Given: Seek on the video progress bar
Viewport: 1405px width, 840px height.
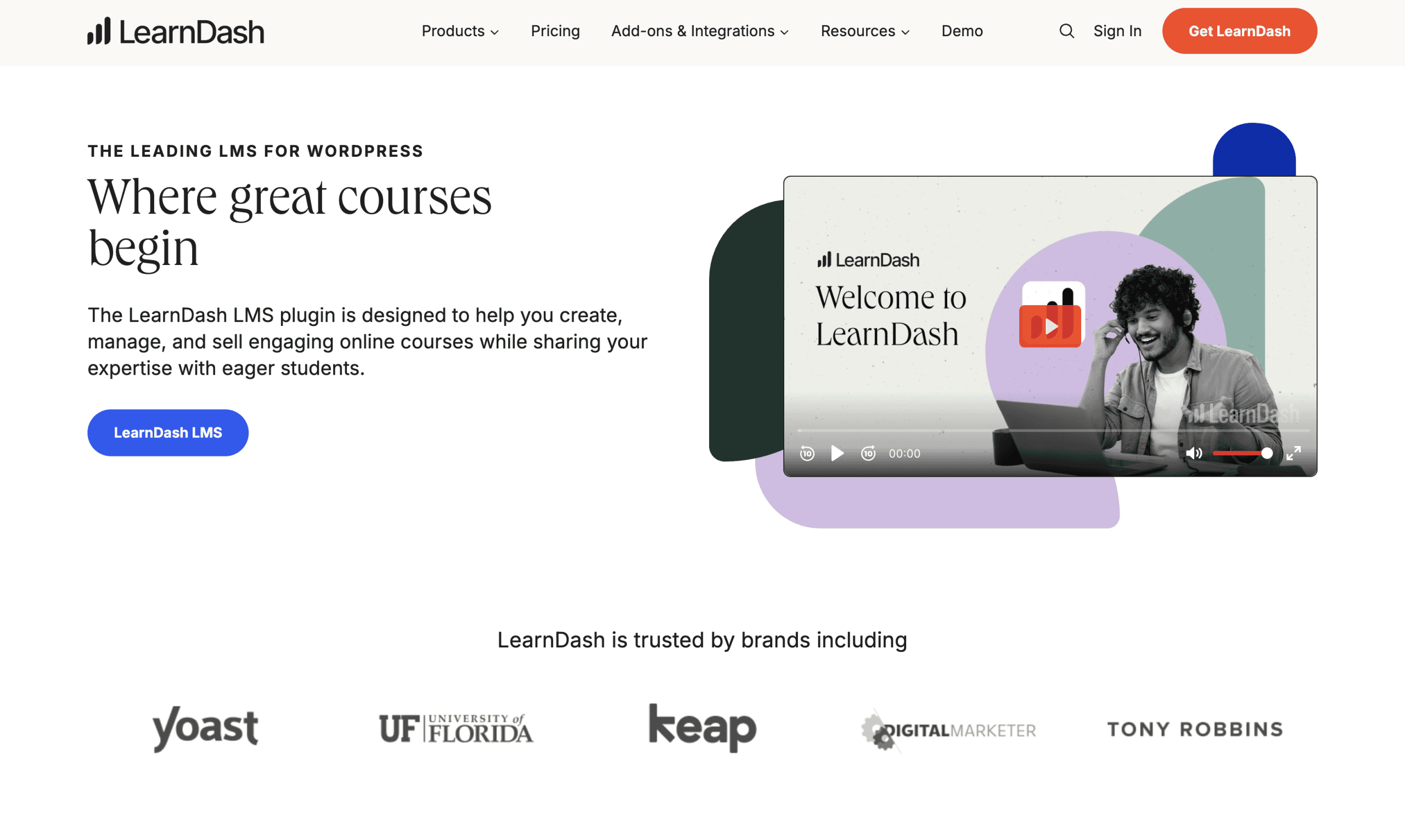Looking at the screenshot, I should (1053, 431).
